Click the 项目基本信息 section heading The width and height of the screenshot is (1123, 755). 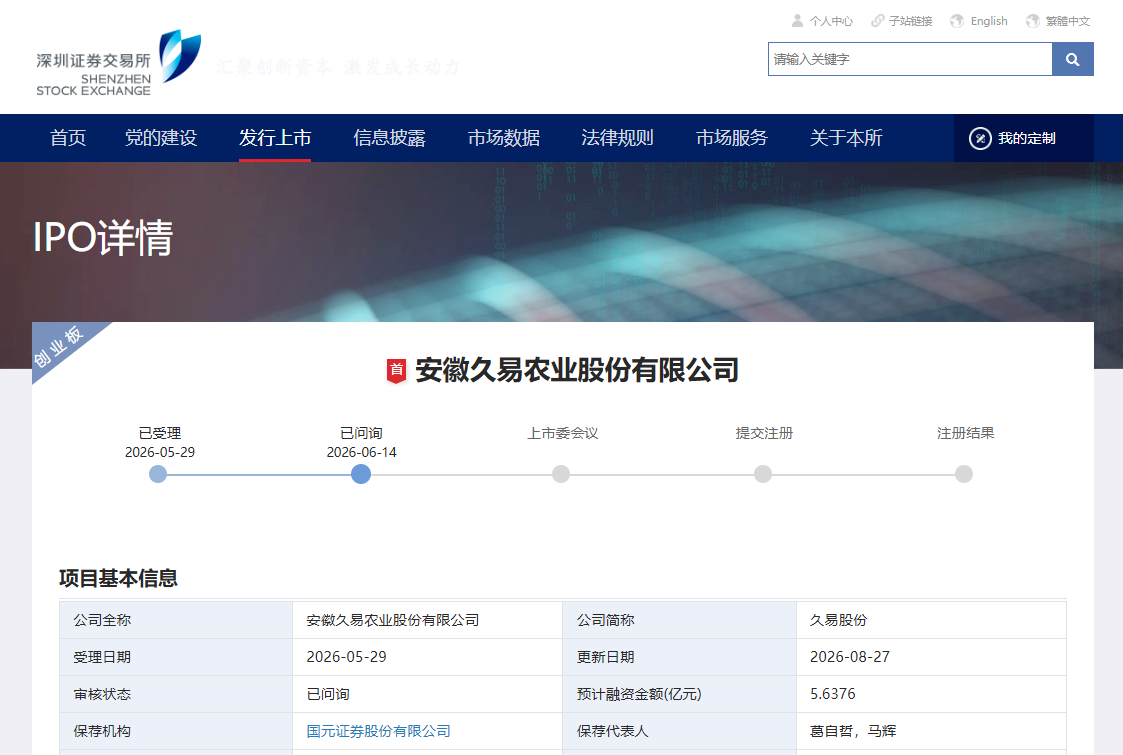coord(118,578)
